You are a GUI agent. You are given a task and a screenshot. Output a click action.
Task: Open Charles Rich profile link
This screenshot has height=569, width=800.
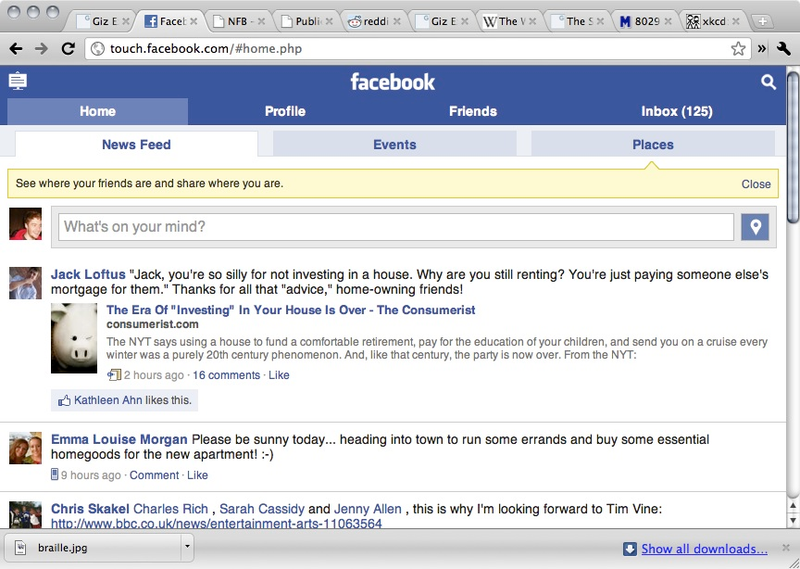pos(170,509)
